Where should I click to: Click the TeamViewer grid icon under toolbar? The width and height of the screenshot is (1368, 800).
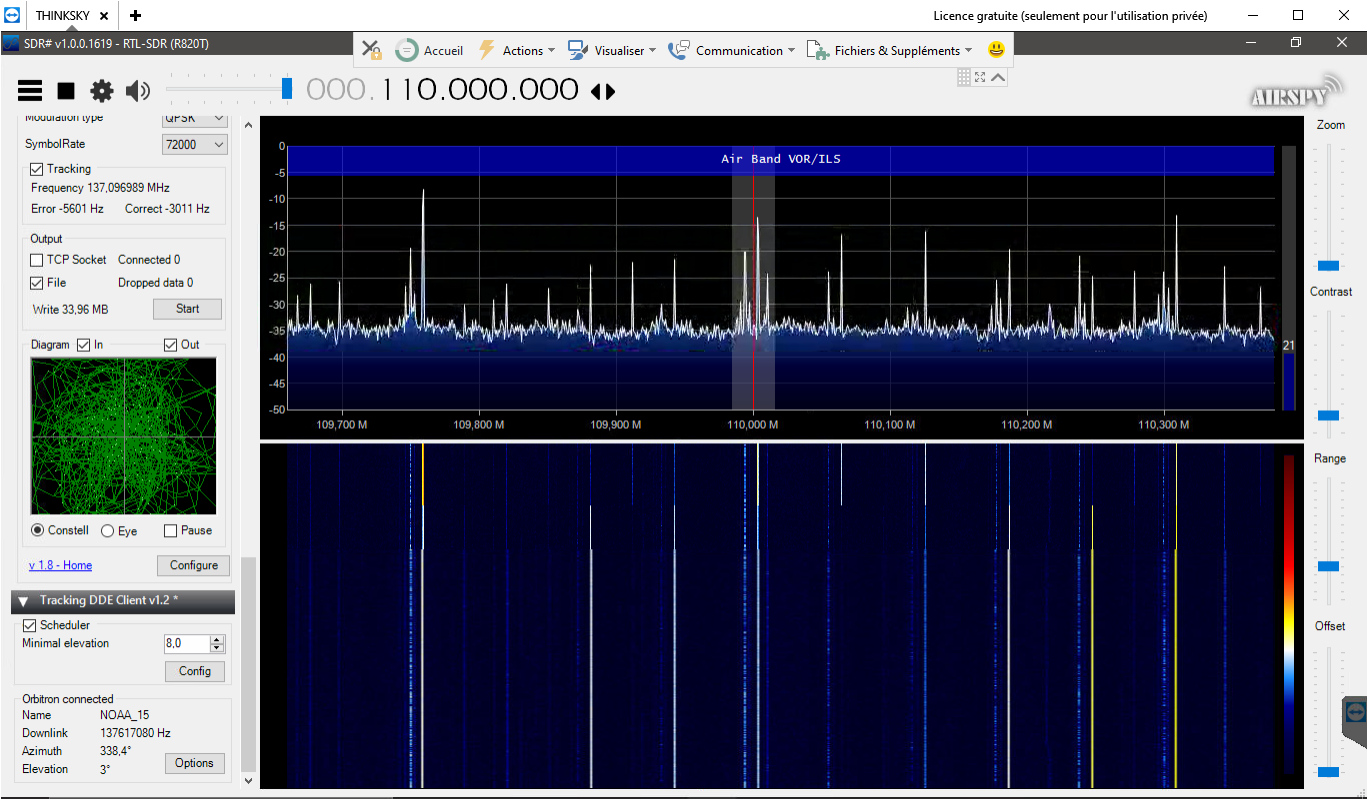click(x=964, y=77)
